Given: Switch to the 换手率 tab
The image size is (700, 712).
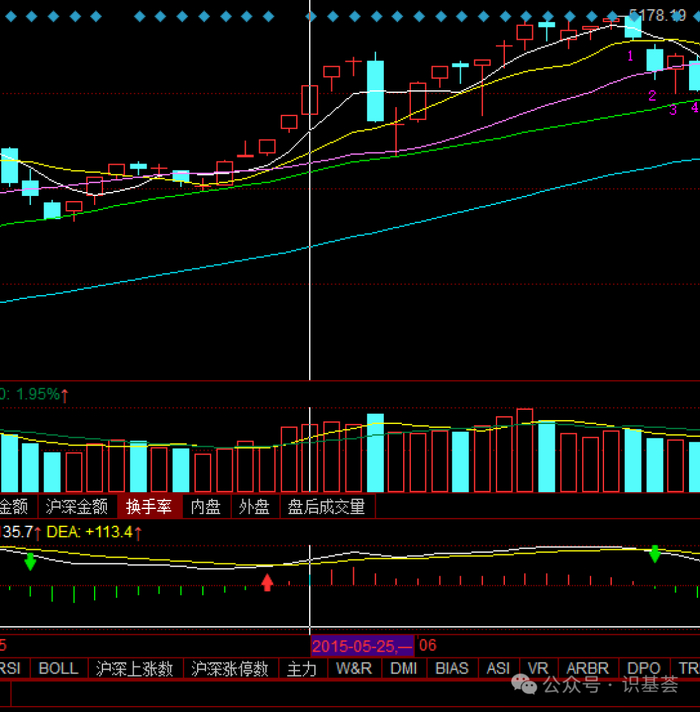Looking at the screenshot, I should pyautogui.click(x=149, y=507).
